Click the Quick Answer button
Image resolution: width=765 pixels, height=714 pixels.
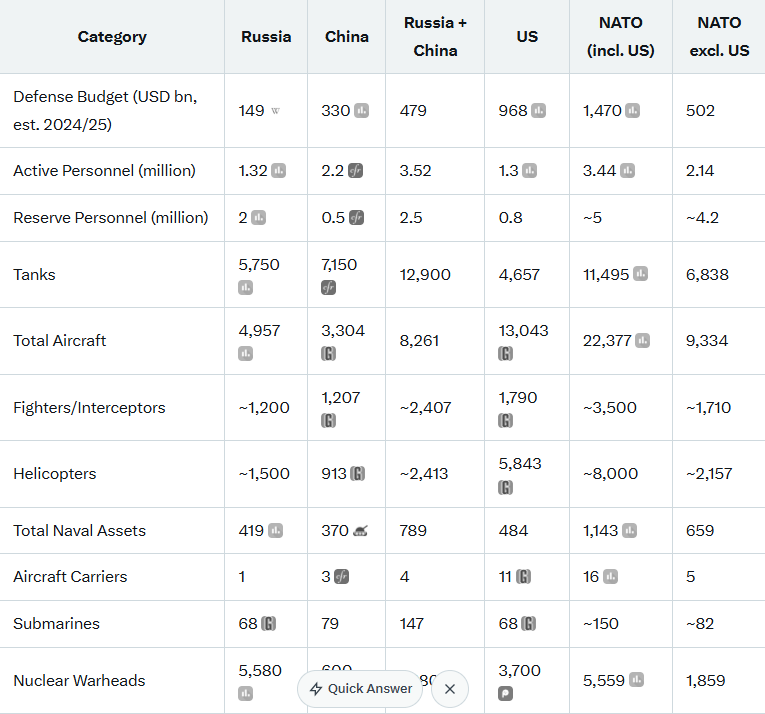[x=360, y=689]
